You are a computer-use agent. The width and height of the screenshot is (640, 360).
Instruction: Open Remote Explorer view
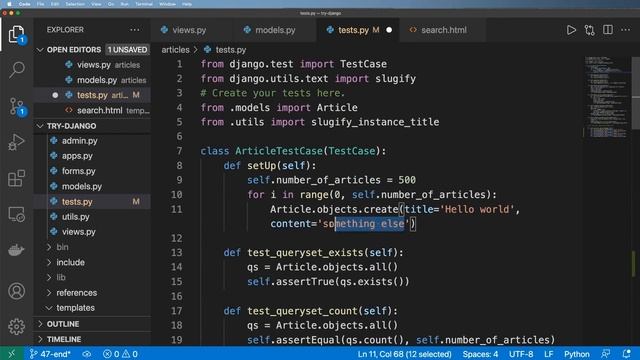(16, 214)
